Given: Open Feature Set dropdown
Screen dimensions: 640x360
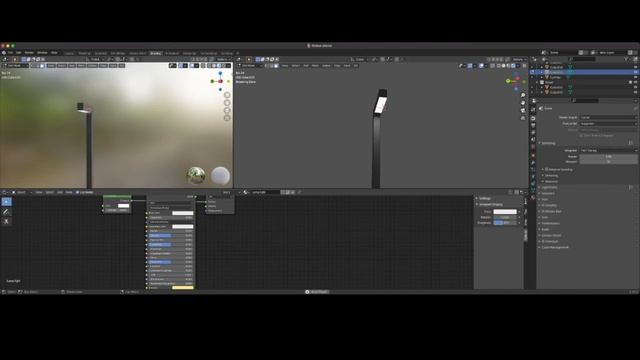Looking at the screenshot, I should 608,124.
